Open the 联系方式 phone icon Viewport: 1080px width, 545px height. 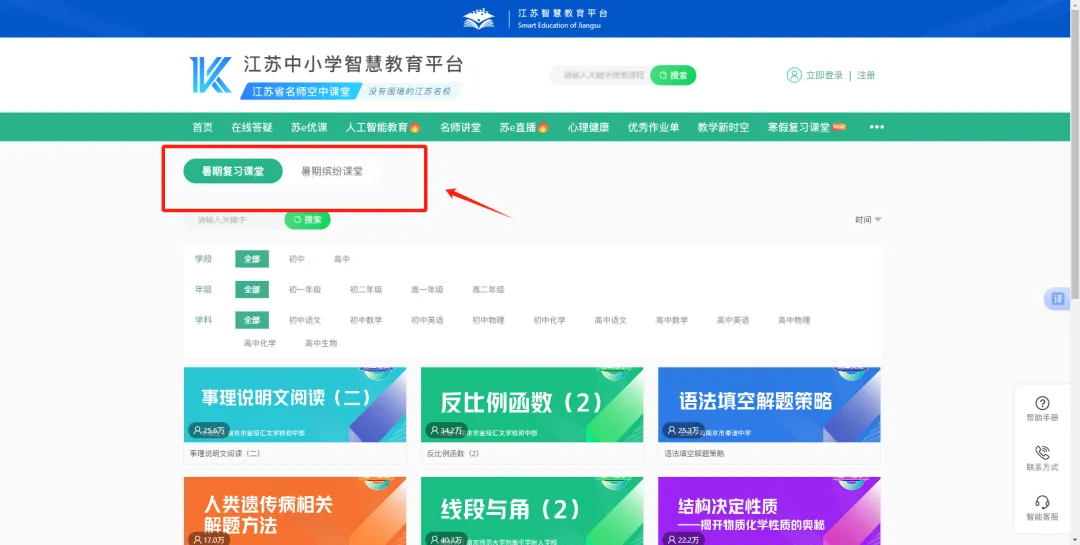(1042, 453)
